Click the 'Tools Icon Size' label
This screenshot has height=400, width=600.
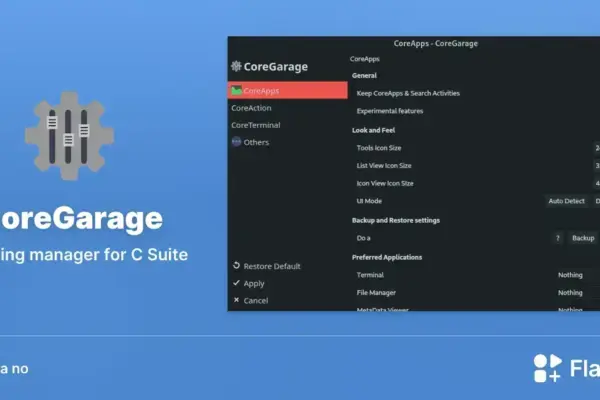pos(379,148)
